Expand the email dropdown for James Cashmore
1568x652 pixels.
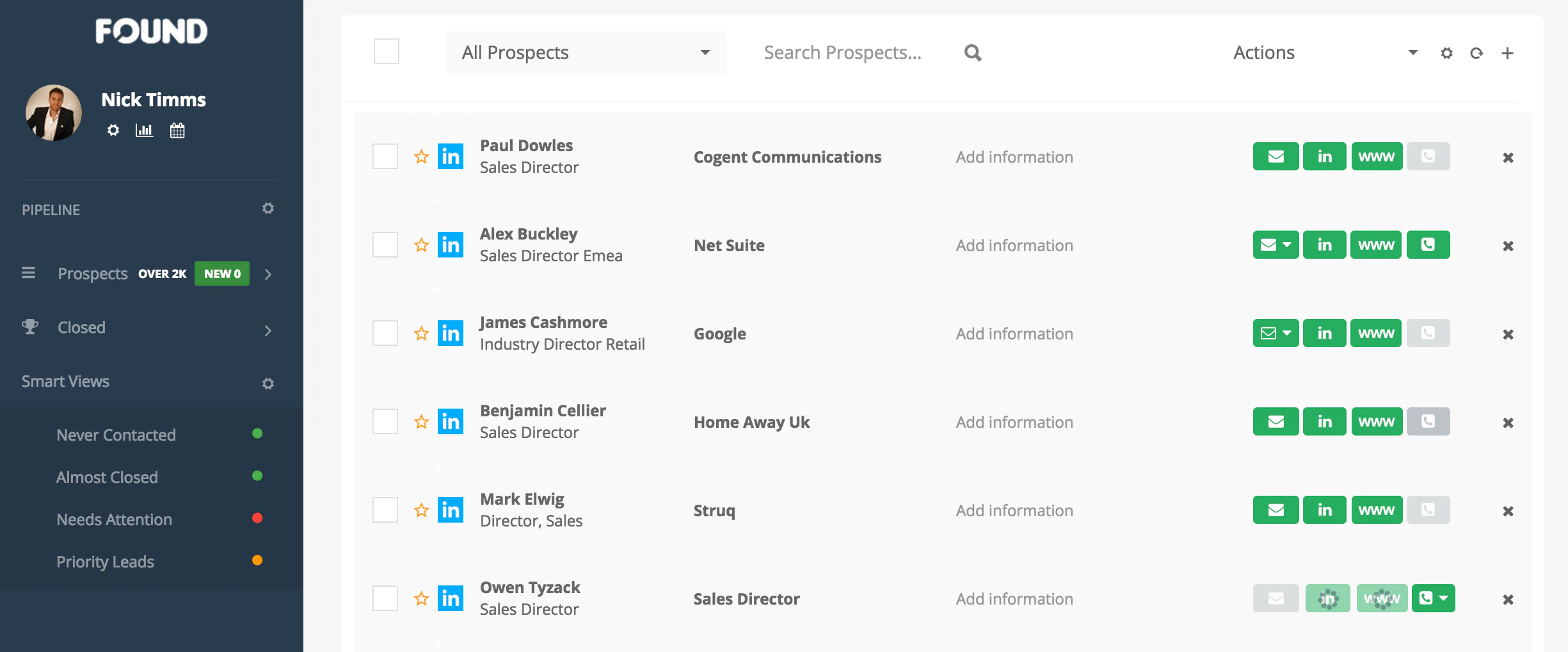[1287, 334]
